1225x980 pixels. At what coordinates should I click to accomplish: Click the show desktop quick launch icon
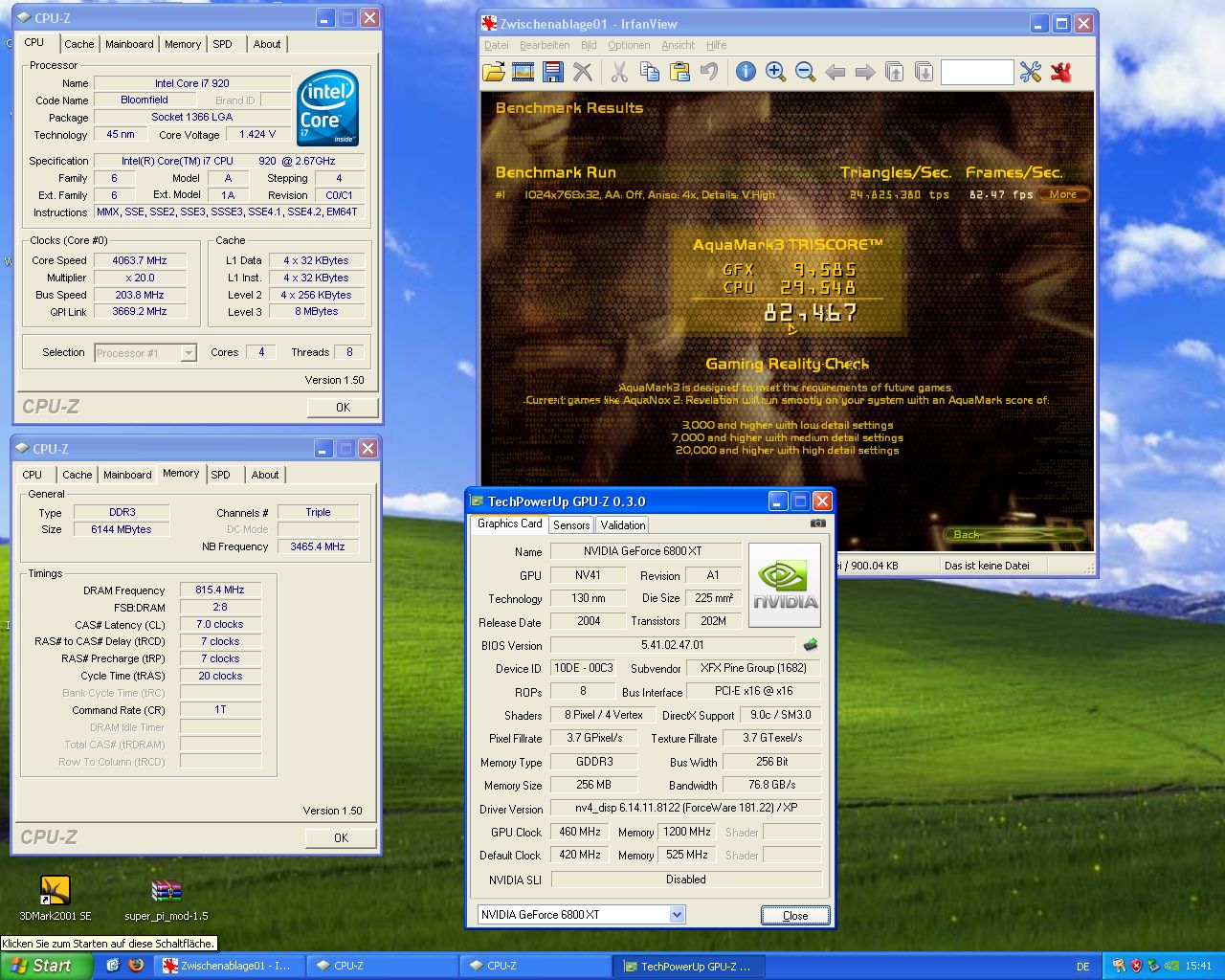point(113,966)
